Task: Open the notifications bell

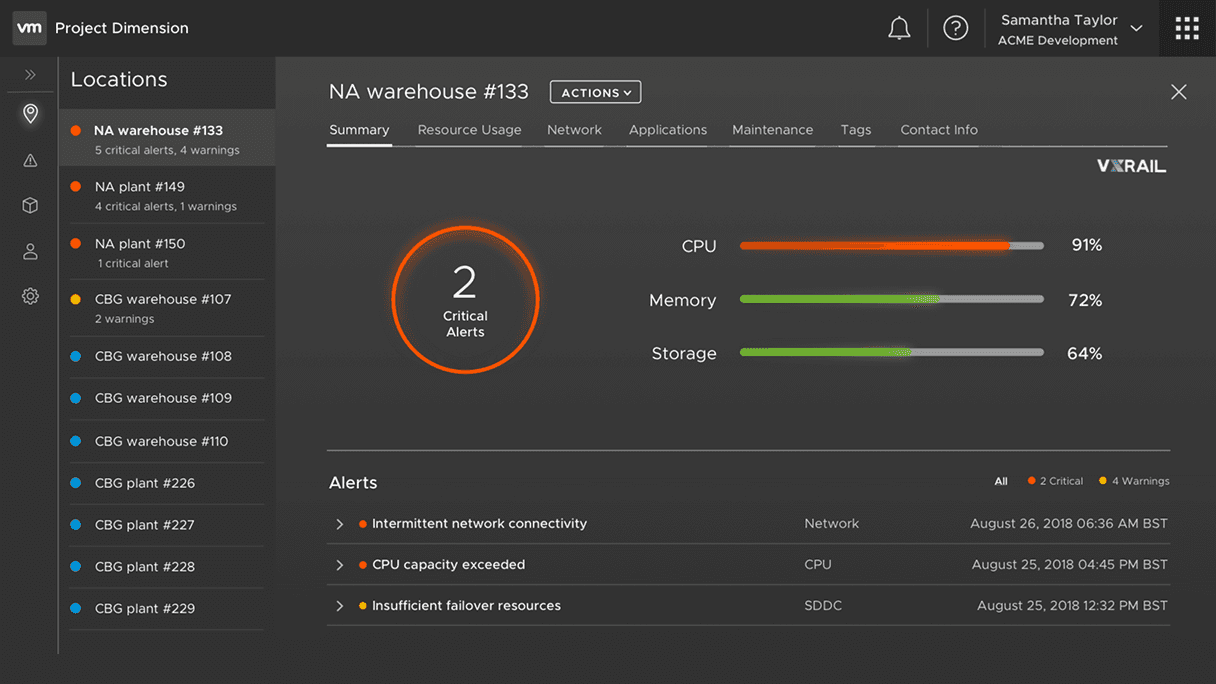Action: [x=899, y=29]
